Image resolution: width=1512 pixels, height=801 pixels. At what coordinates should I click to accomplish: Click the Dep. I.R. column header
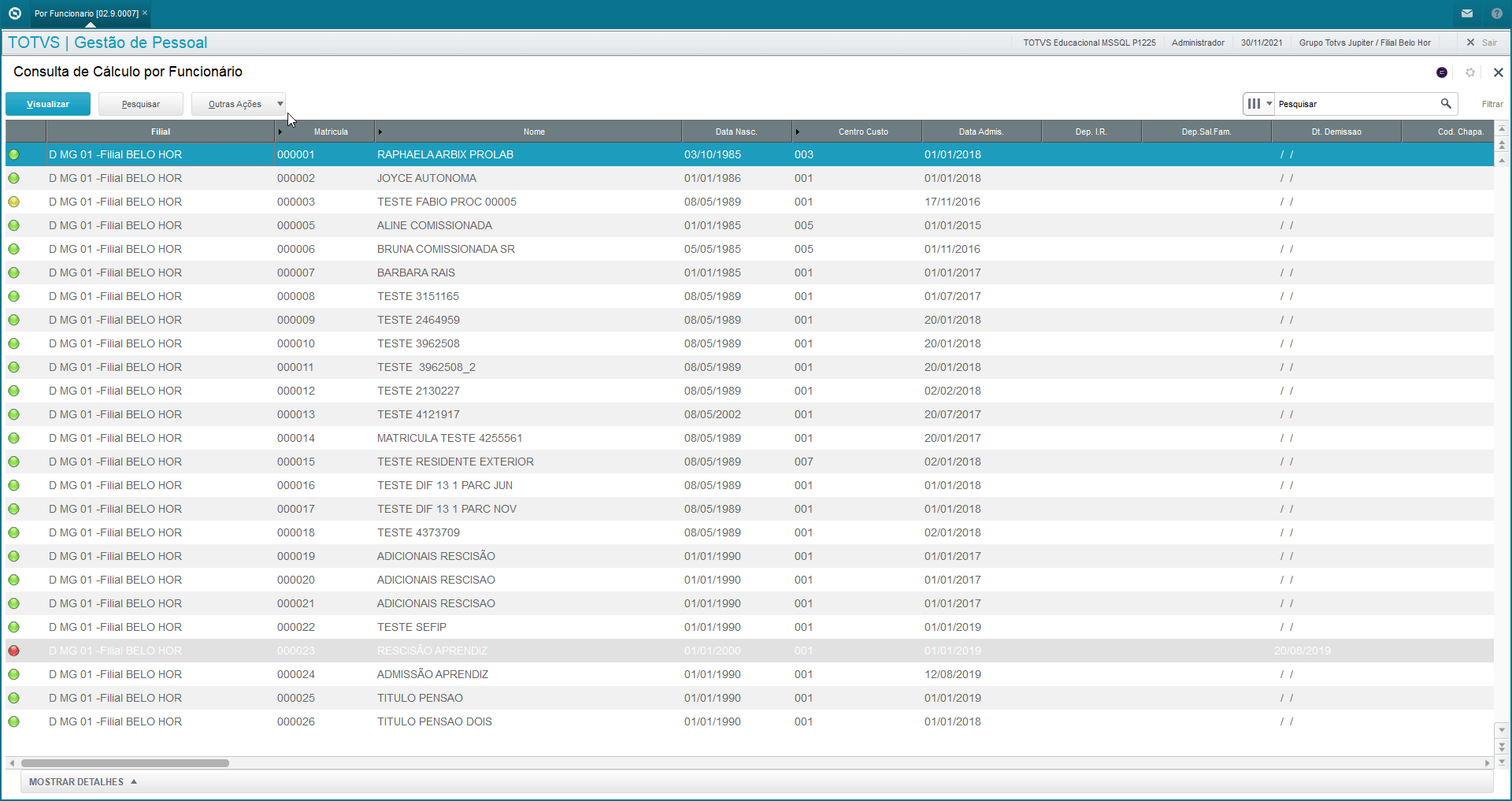[x=1091, y=132]
